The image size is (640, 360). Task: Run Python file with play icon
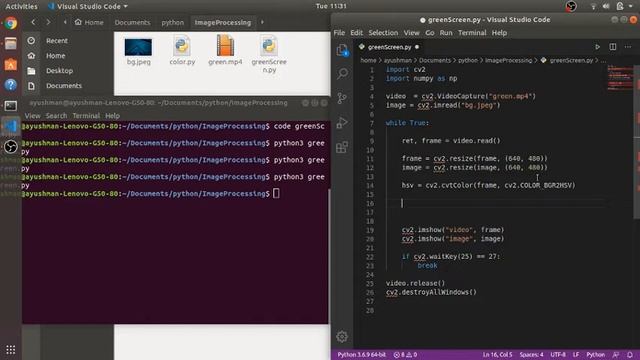coord(597,47)
